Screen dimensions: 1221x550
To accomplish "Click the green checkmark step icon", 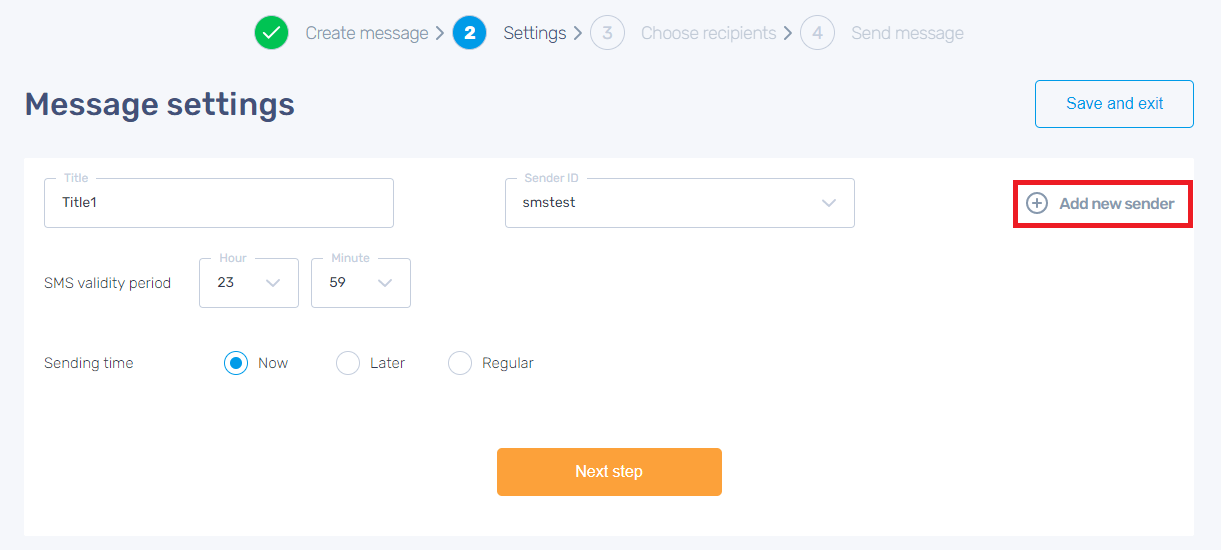I will coord(270,33).
